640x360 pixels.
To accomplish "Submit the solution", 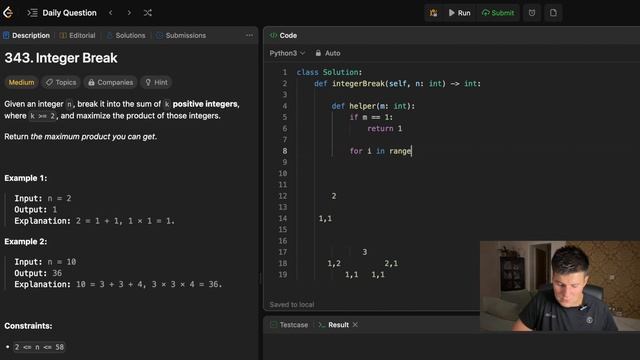I will (498, 13).
